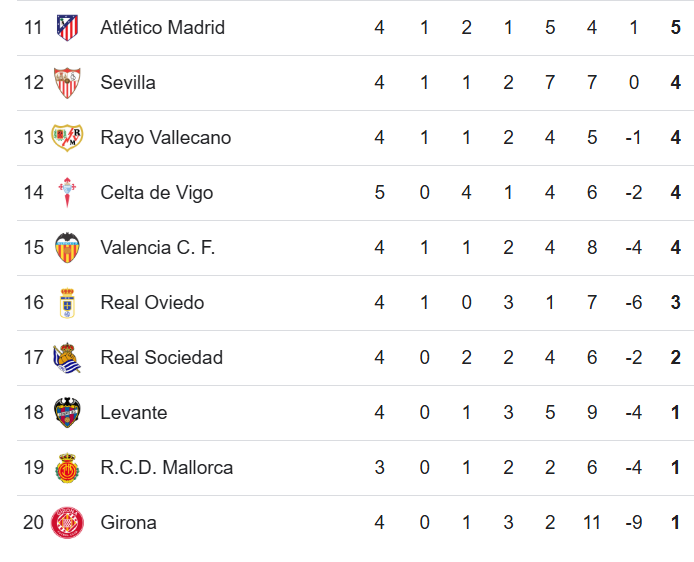Screen dimensions: 694x562
Task: Open the Celta de Vigo team link
Action: pos(156,192)
